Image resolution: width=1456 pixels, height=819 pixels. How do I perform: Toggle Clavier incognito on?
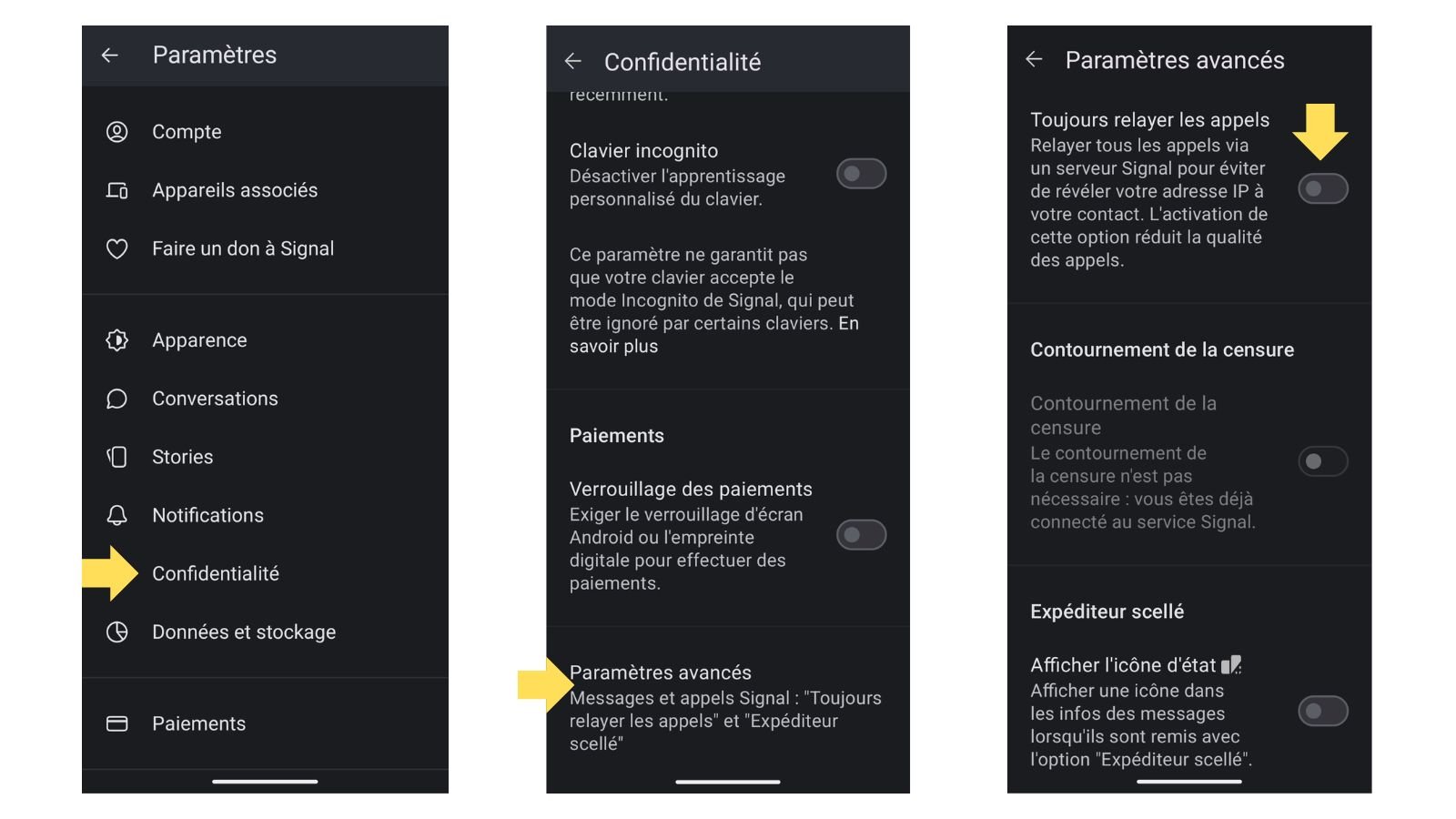859,174
